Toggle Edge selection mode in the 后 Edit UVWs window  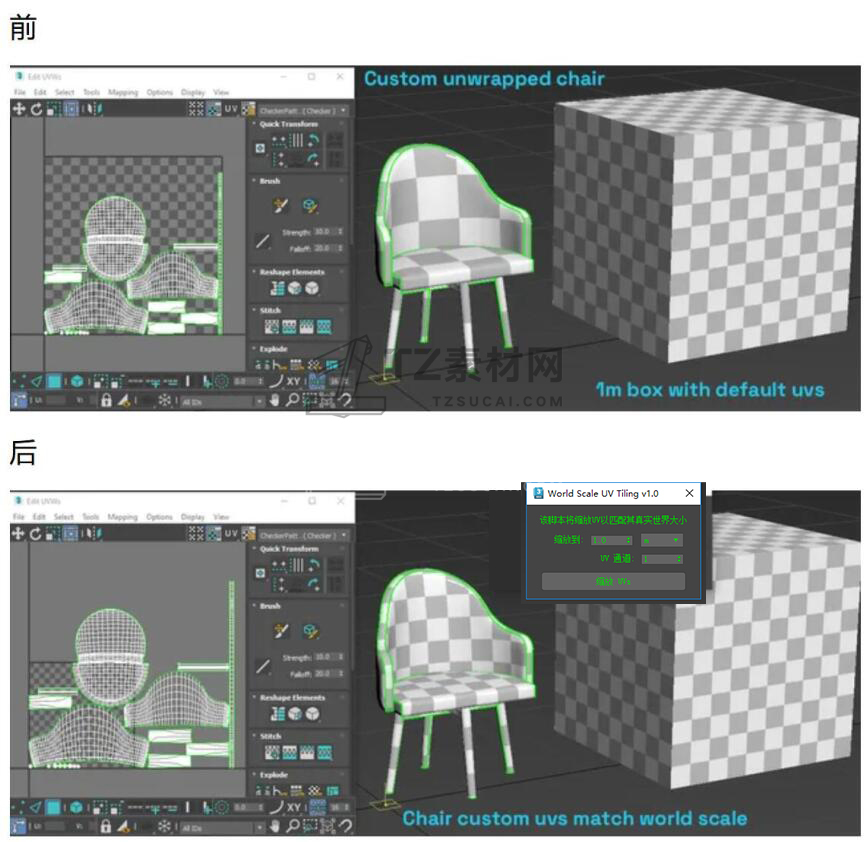pyautogui.click(x=36, y=807)
